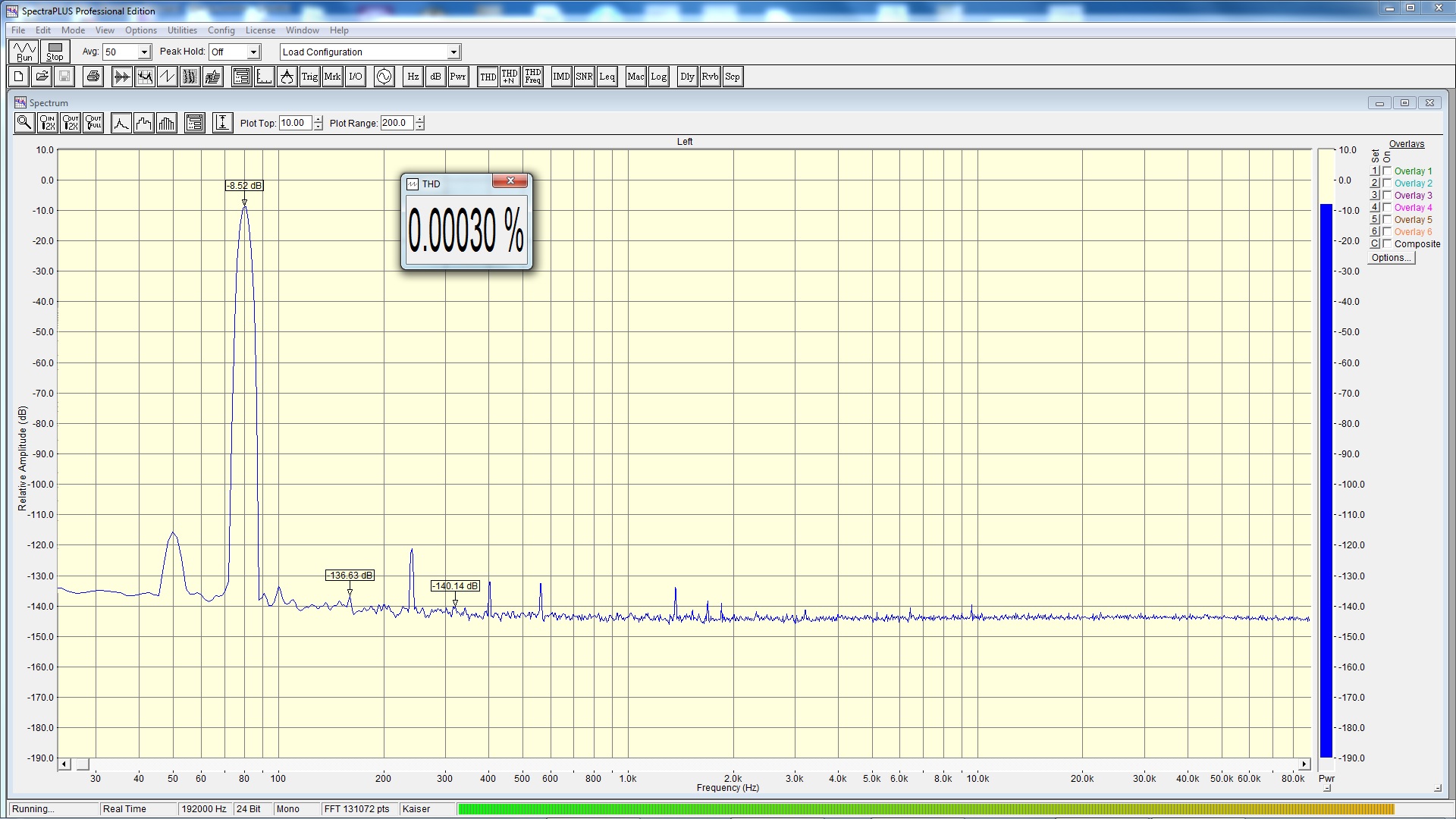This screenshot has width=1456, height=819.
Task: Check the Composite overlay box
Action: 1387,244
